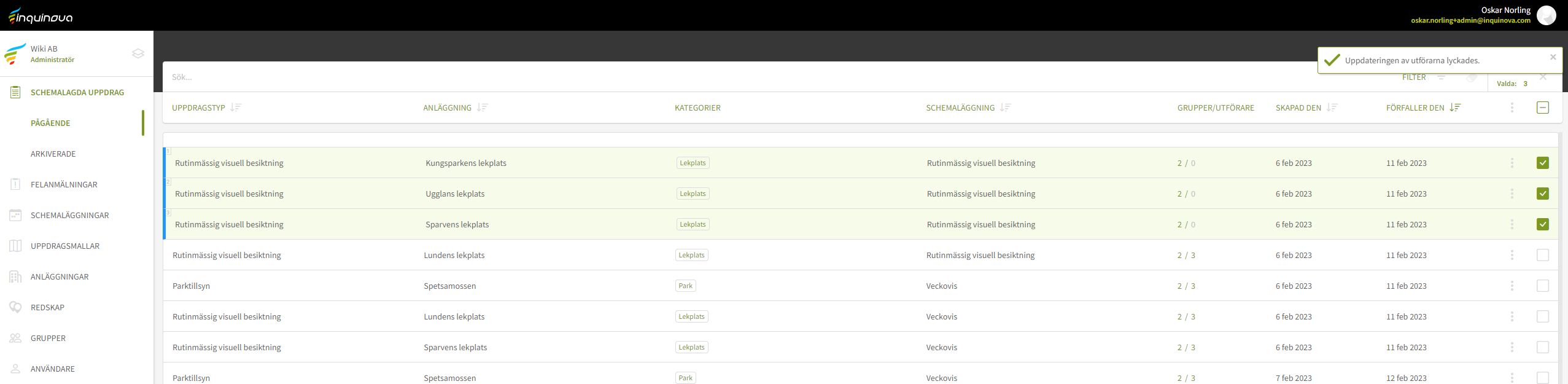Sort by Uppdragstyp column

coord(236,108)
